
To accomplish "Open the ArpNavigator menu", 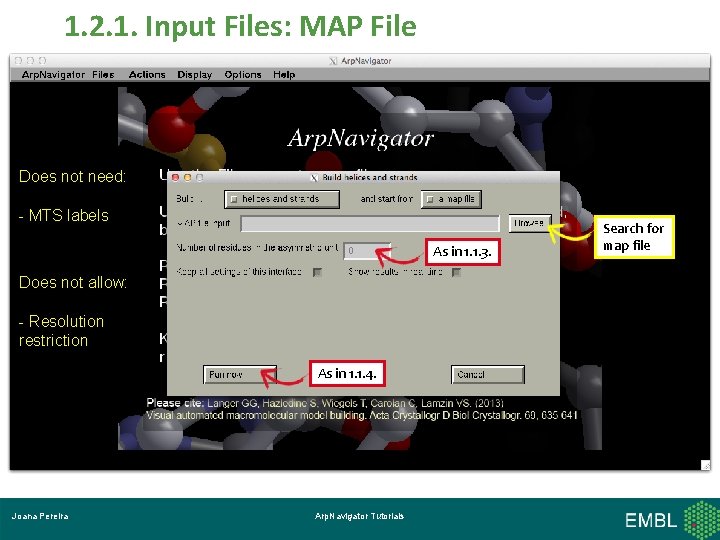I will click(53, 74).
